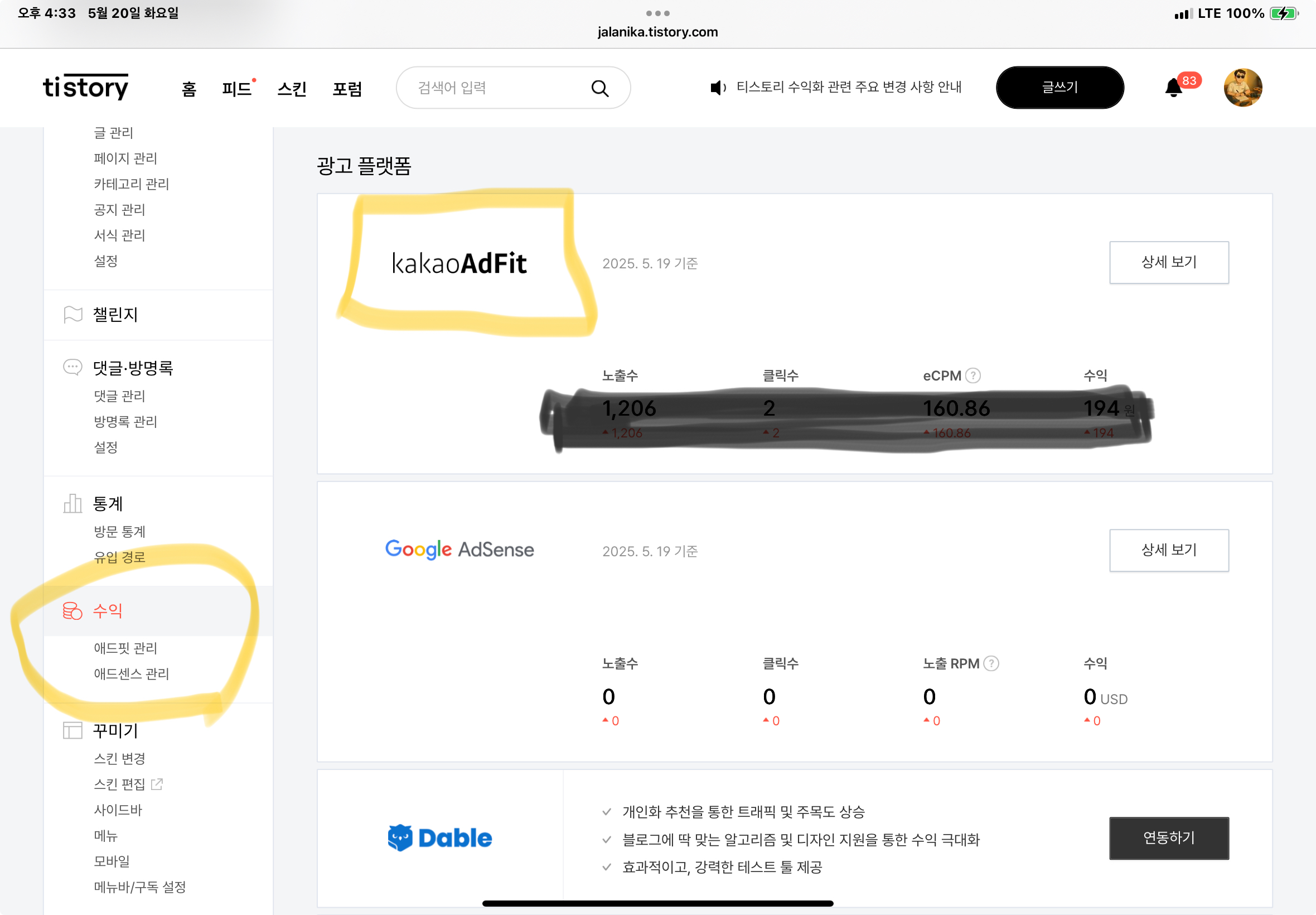Tap the three dots at top of browser

pos(657,13)
